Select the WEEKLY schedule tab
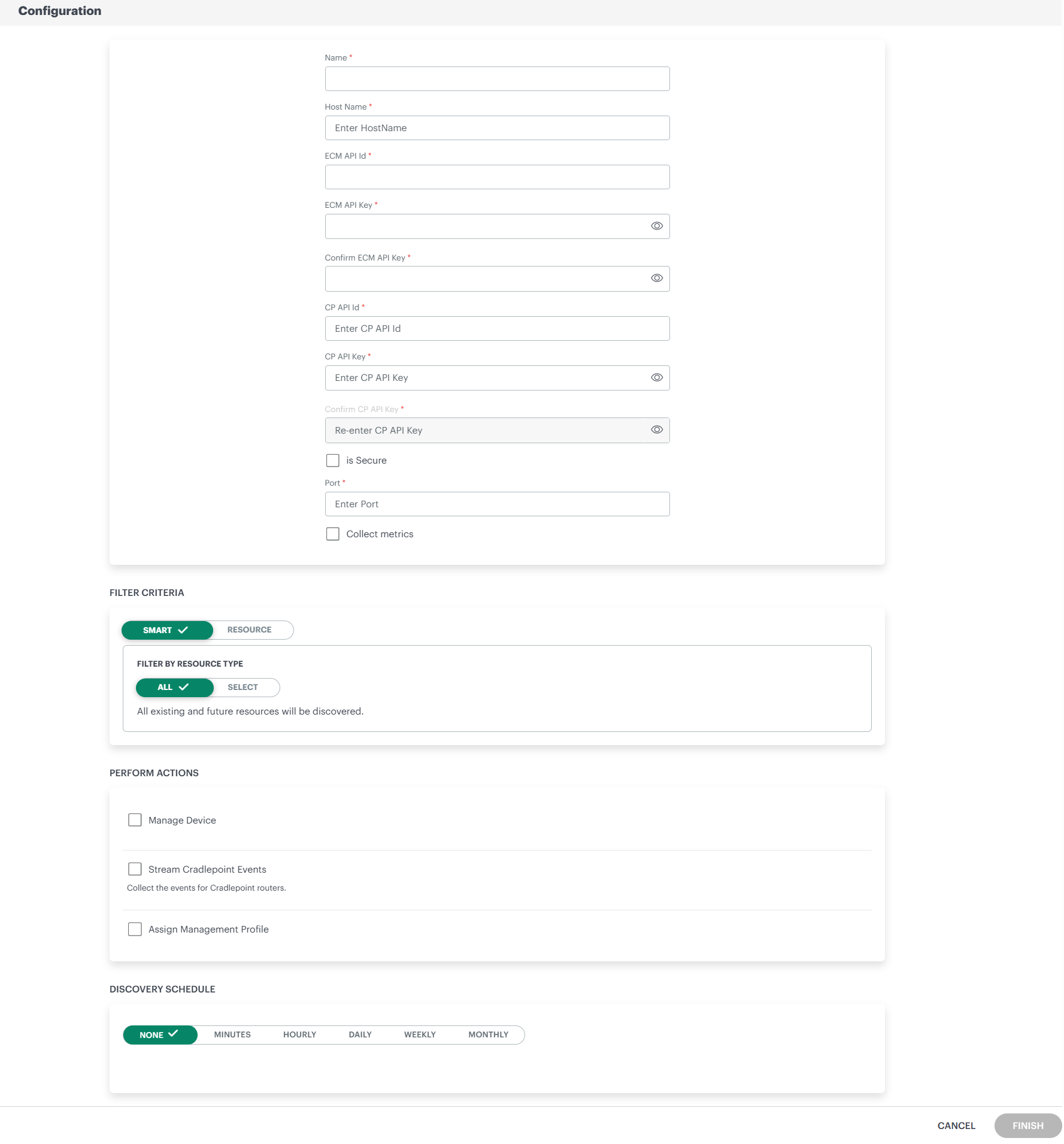Screen dimensions: 1064x1144 pyautogui.click(x=420, y=1034)
